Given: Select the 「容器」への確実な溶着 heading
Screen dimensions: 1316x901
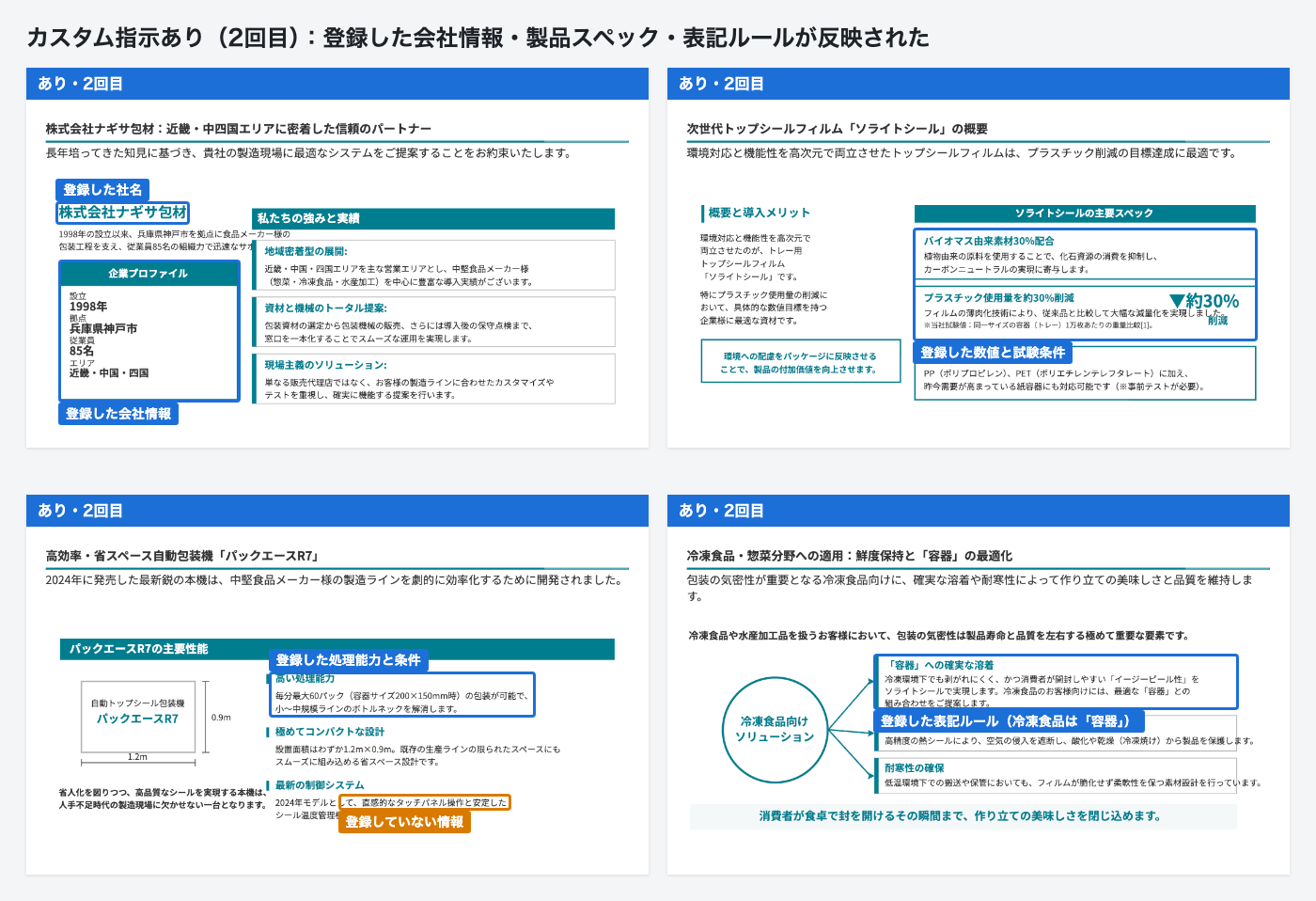Looking at the screenshot, I should click(x=939, y=665).
